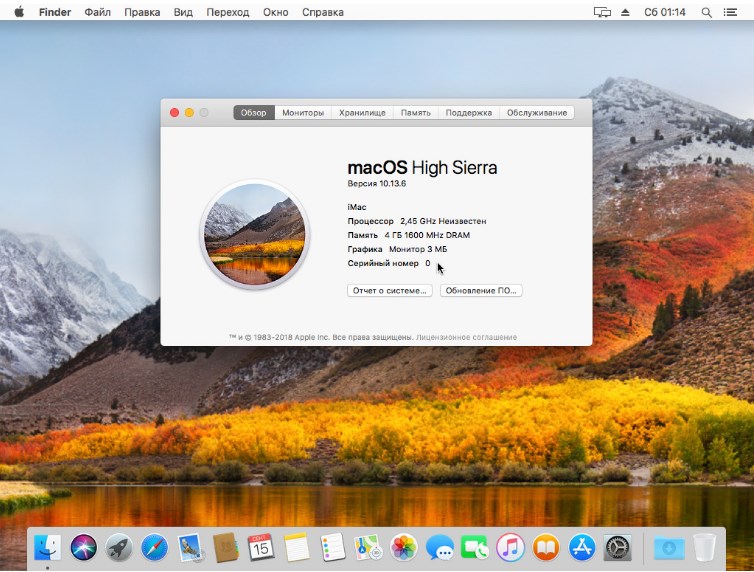Open the Переход menu
Screen dimensions: 754x572
[228, 12]
